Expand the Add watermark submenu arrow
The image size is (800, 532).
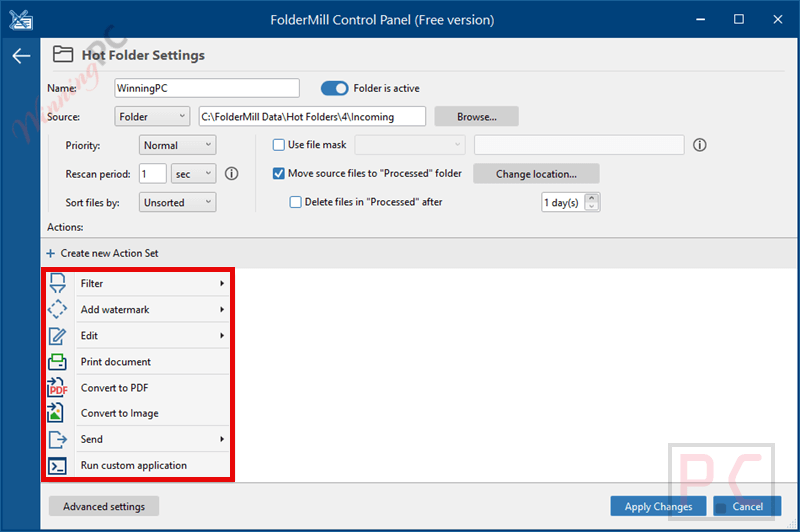click(222, 310)
